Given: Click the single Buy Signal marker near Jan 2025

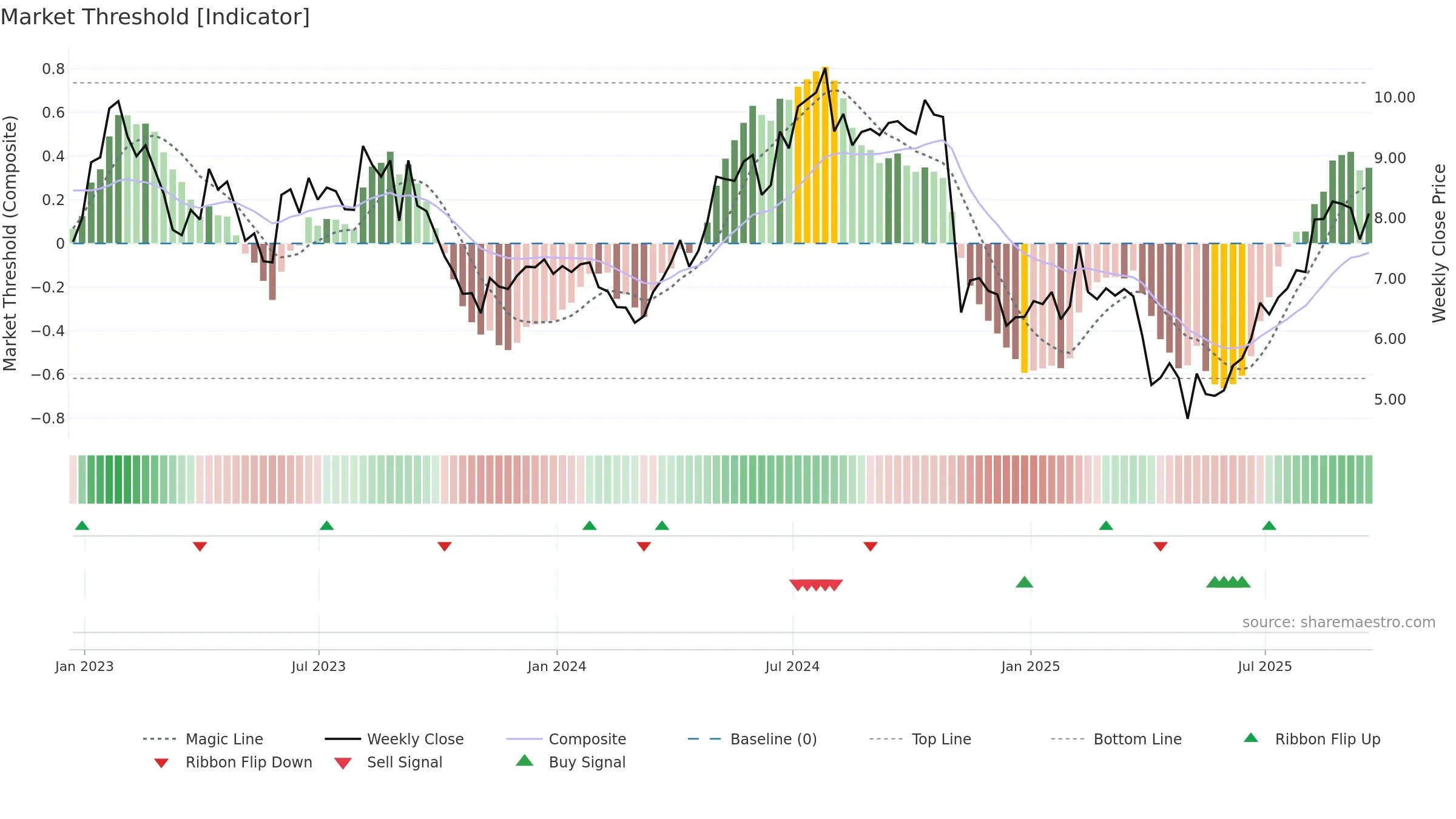Looking at the screenshot, I should pyautogui.click(x=1024, y=582).
